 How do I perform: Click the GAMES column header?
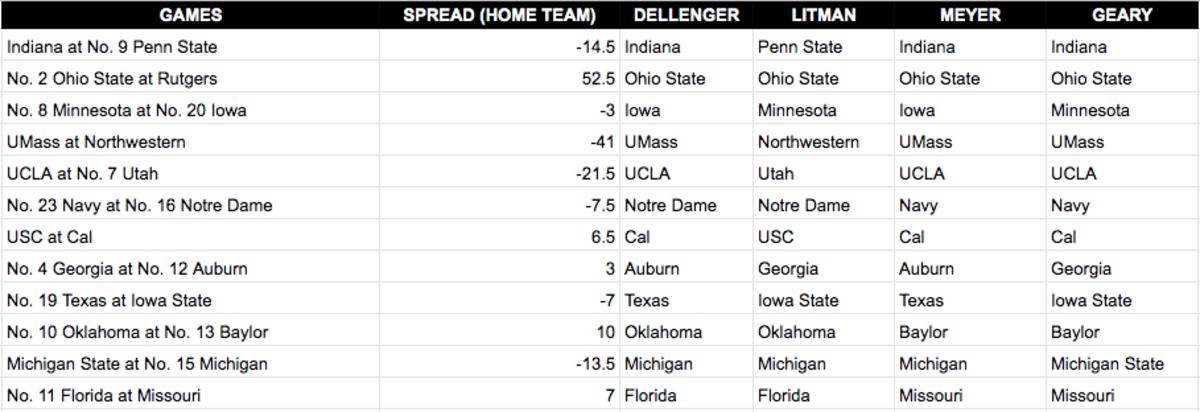tap(190, 15)
